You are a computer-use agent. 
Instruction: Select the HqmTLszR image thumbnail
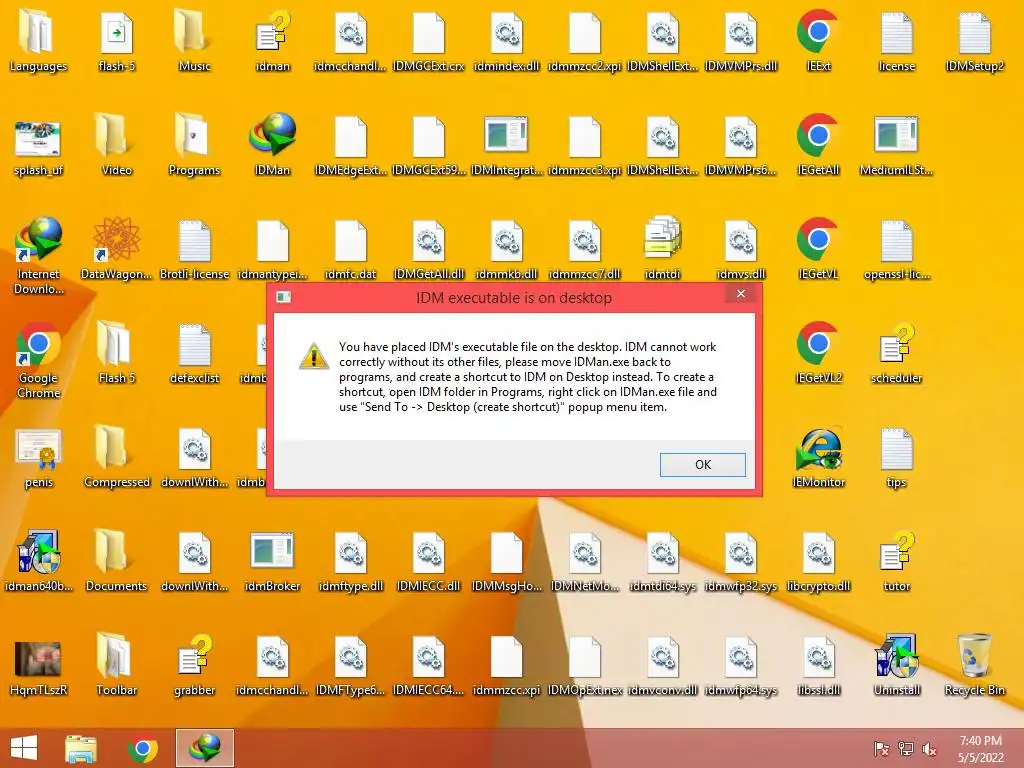point(38,658)
